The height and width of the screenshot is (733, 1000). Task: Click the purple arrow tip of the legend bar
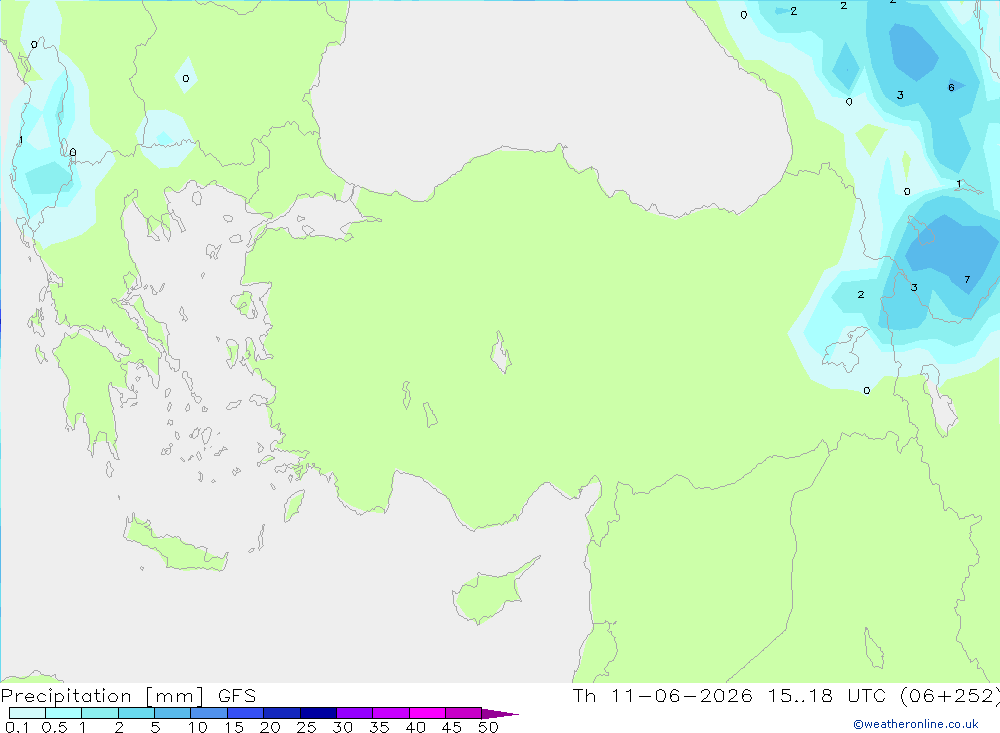(x=500, y=713)
